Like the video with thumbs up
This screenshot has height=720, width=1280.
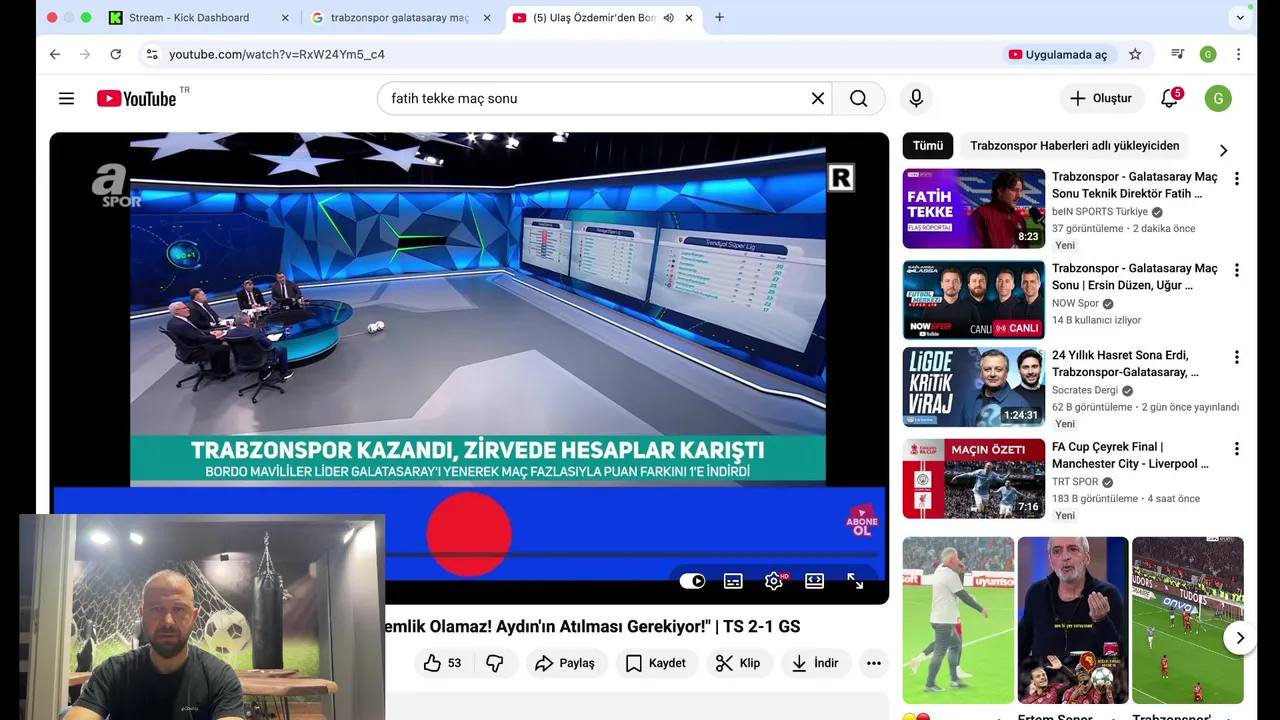tap(442, 663)
